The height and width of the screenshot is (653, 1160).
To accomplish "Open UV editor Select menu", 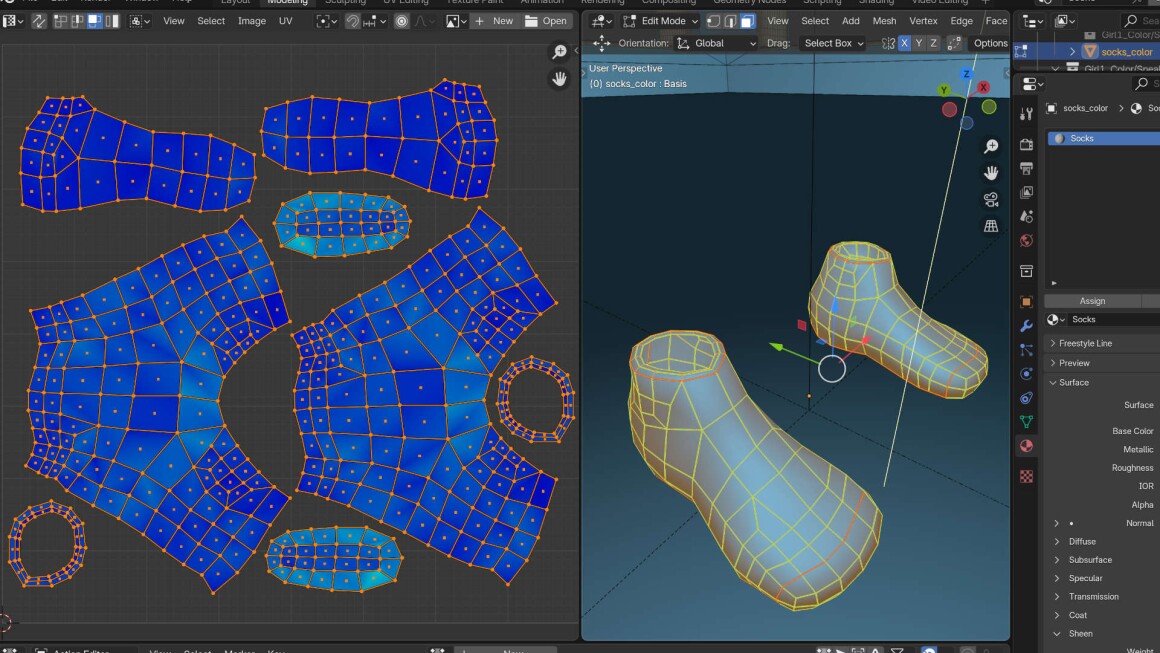I will (211, 21).
